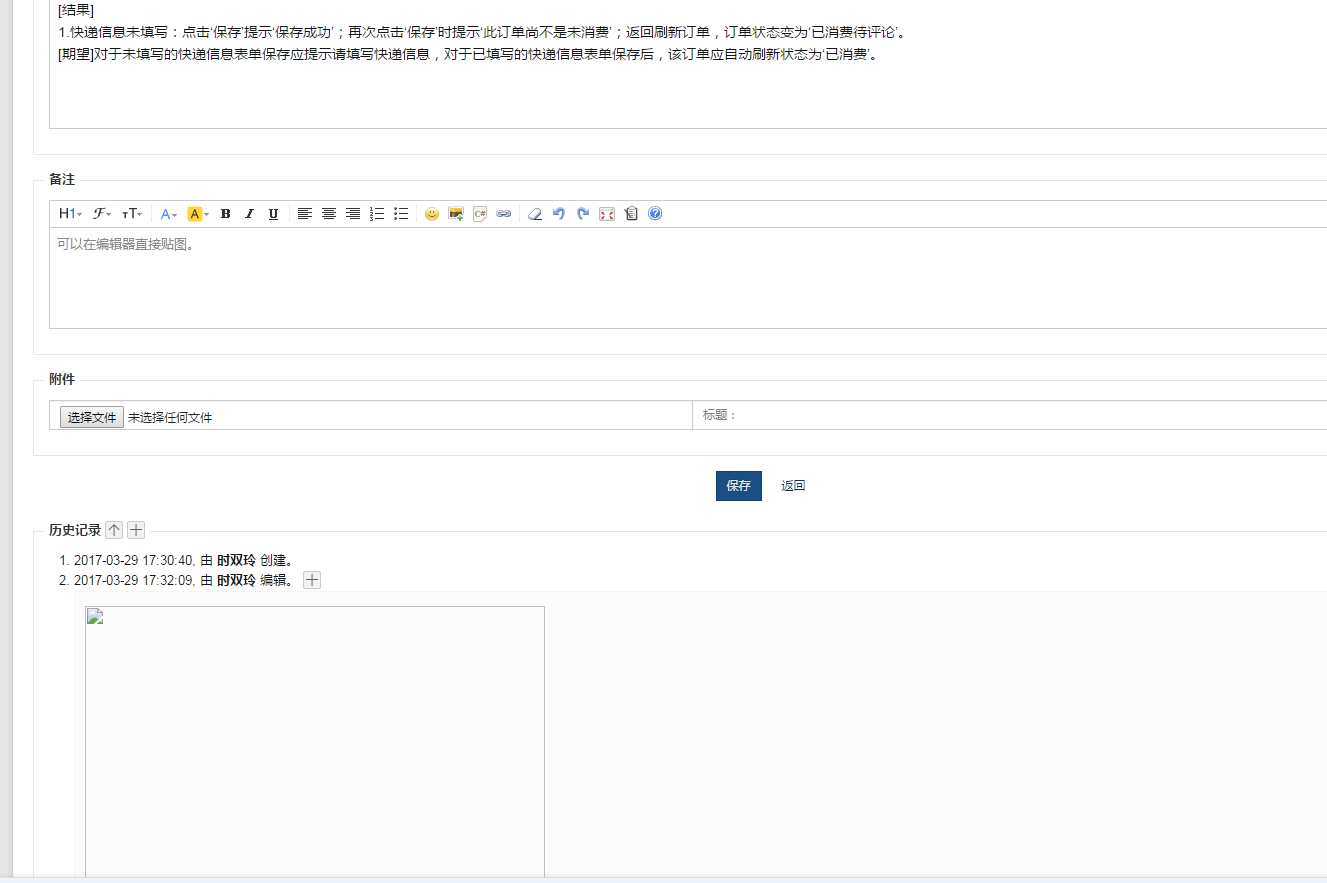
Task: Center align text in remark editor
Action: [x=329, y=214]
